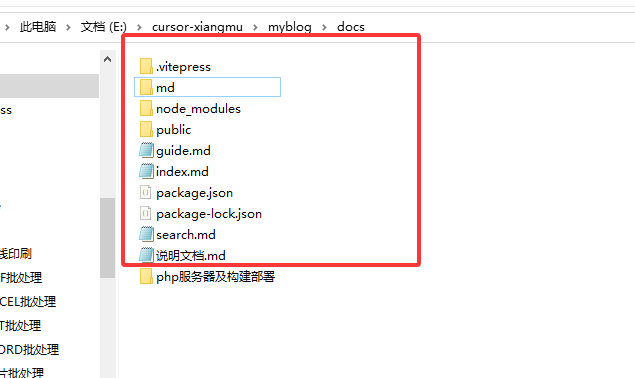Screen dimensions: 635x378
Task: Click the php服务器及构建部署 folder icon
Action: [146, 277]
